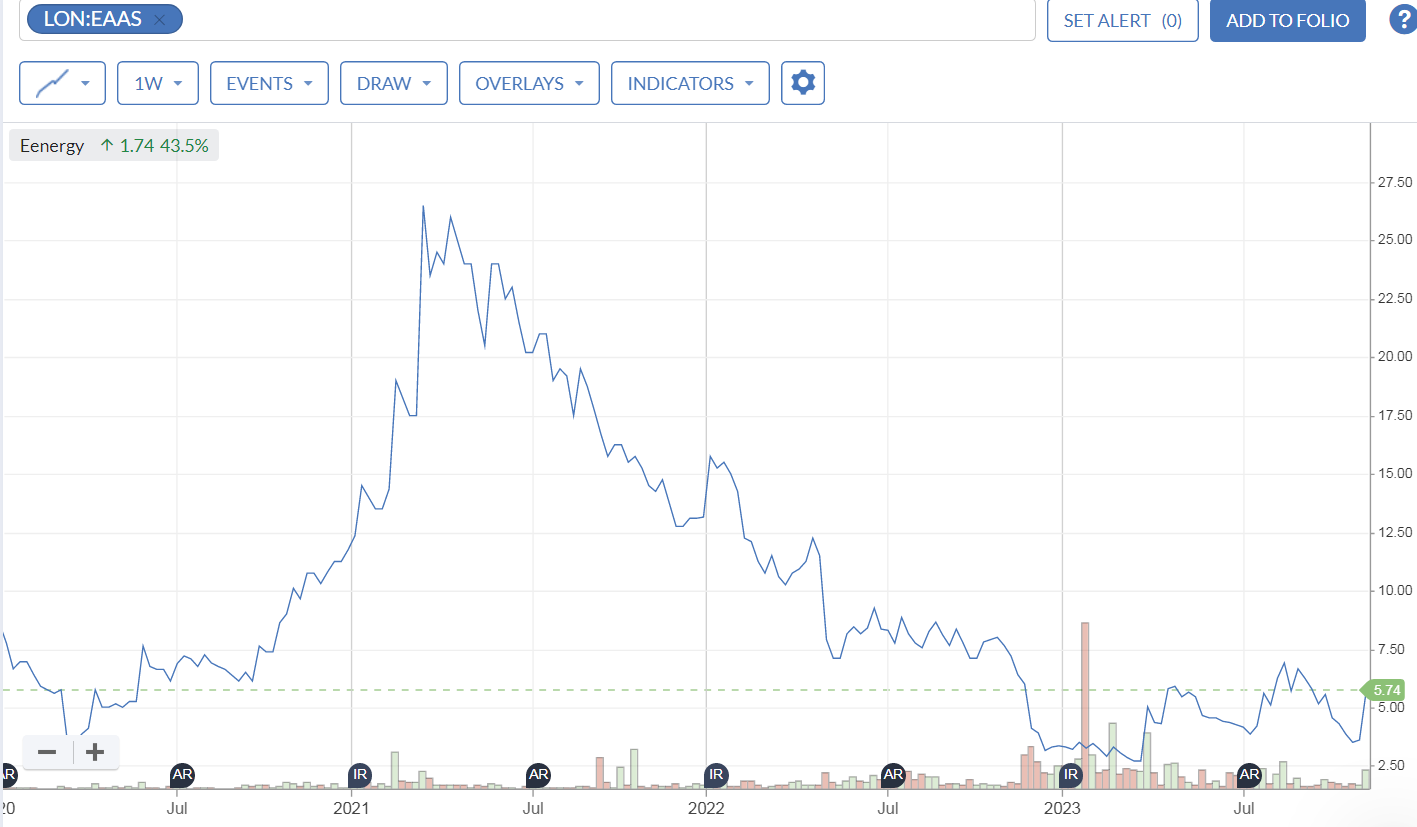Click the IR event marker at 2022

click(x=715, y=774)
